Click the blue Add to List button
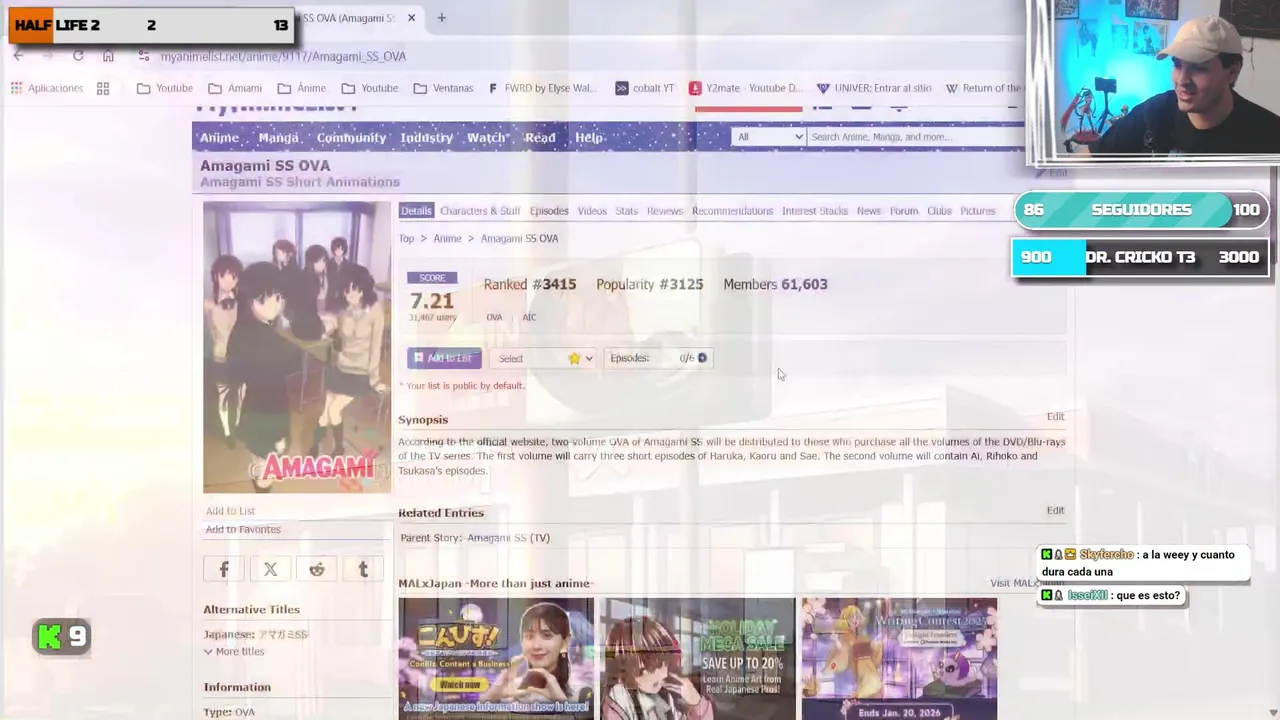The width and height of the screenshot is (1280, 720). click(444, 358)
